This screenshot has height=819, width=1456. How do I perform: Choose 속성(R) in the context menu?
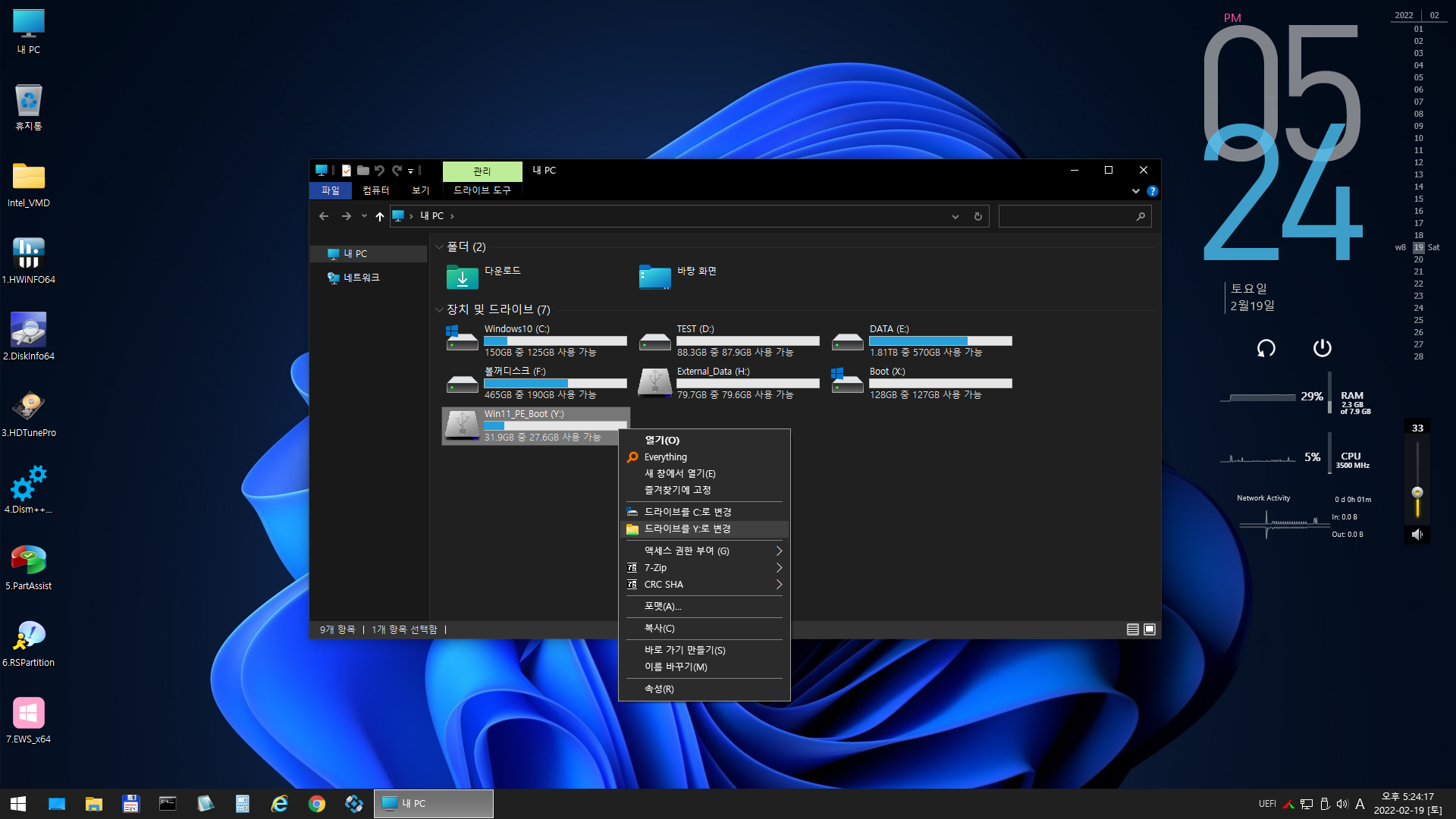pos(704,689)
